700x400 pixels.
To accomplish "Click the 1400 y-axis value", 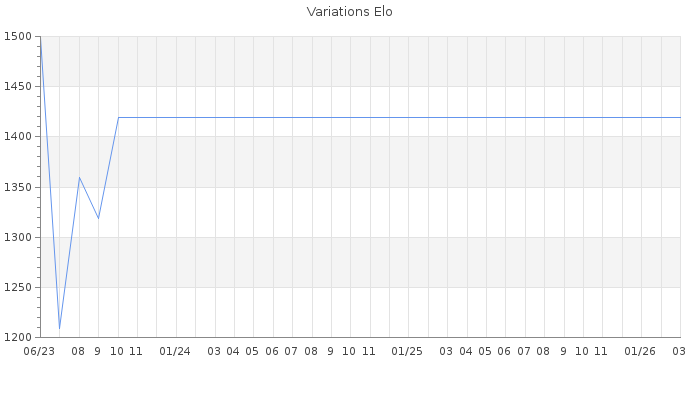I will tap(18, 137).
